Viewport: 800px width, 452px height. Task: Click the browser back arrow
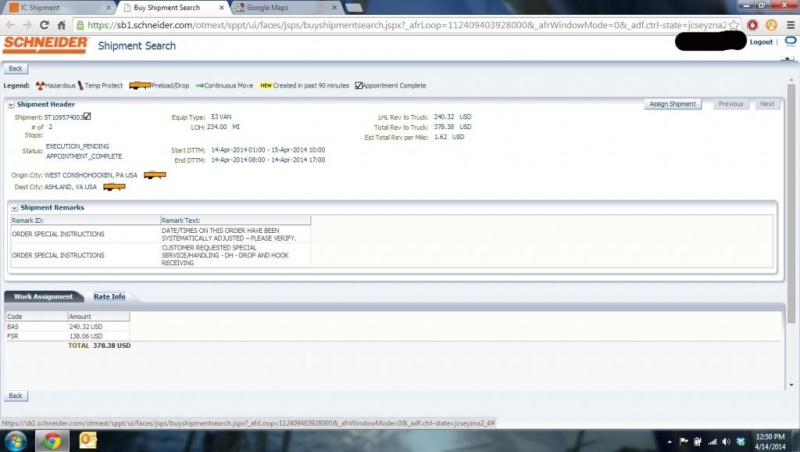tap(11, 24)
